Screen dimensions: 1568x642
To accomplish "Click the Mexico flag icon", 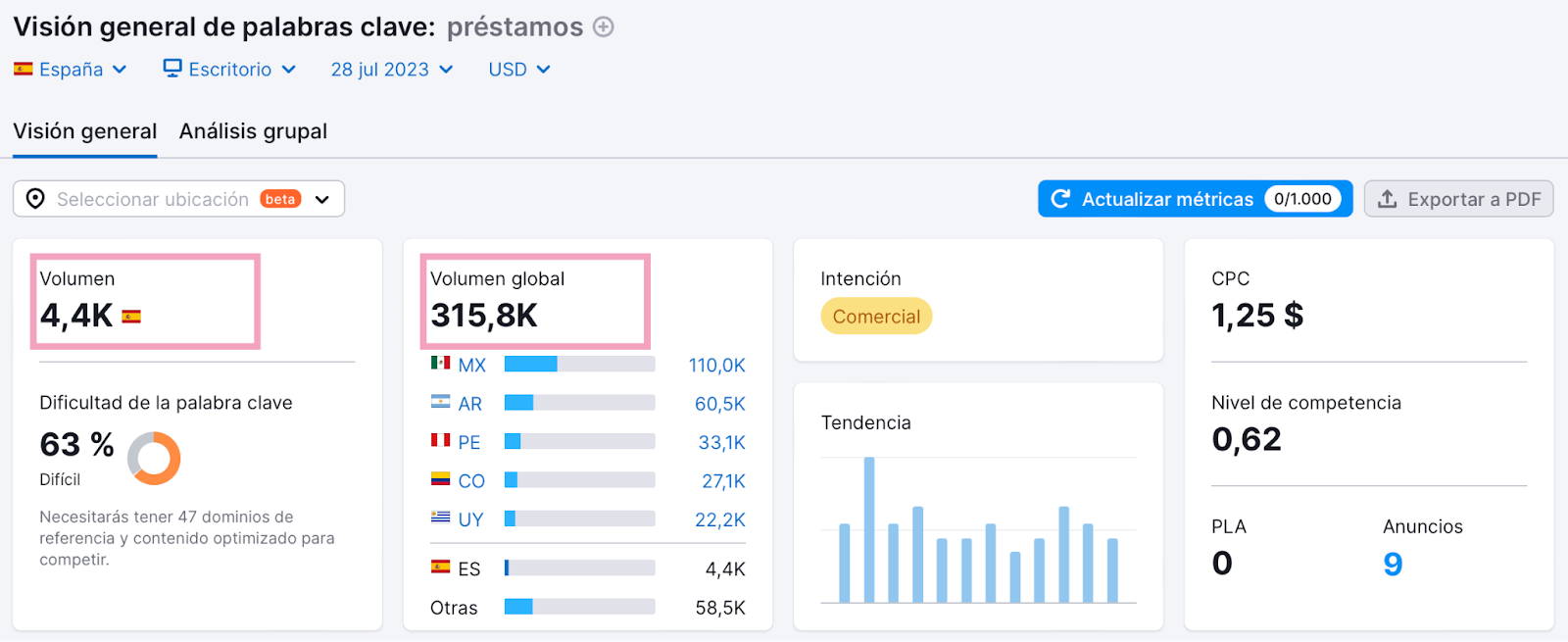I will click(441, 363).
